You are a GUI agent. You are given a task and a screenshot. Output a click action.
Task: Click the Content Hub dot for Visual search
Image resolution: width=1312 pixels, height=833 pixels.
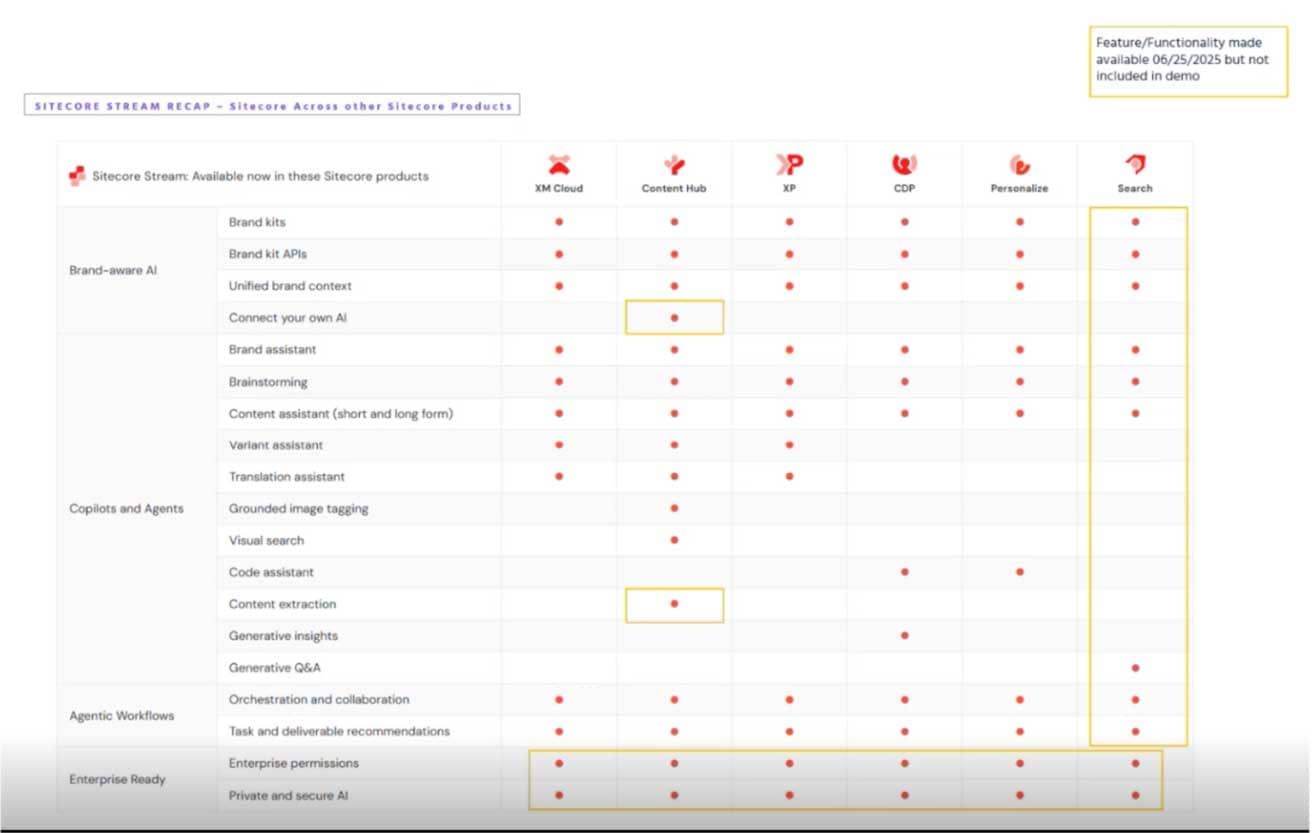point(674,540)
